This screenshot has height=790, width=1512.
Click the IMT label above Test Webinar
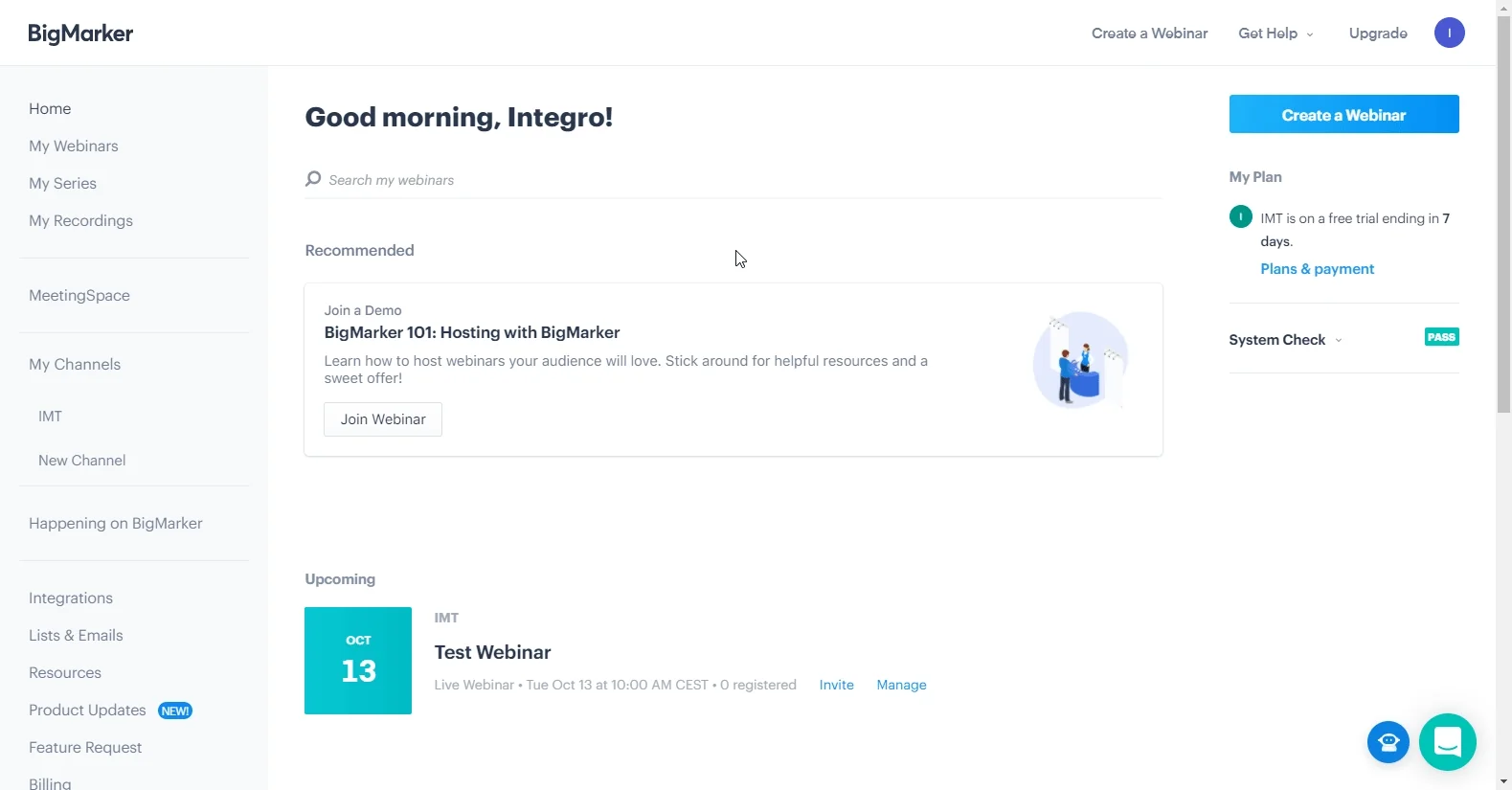point(446,618)
